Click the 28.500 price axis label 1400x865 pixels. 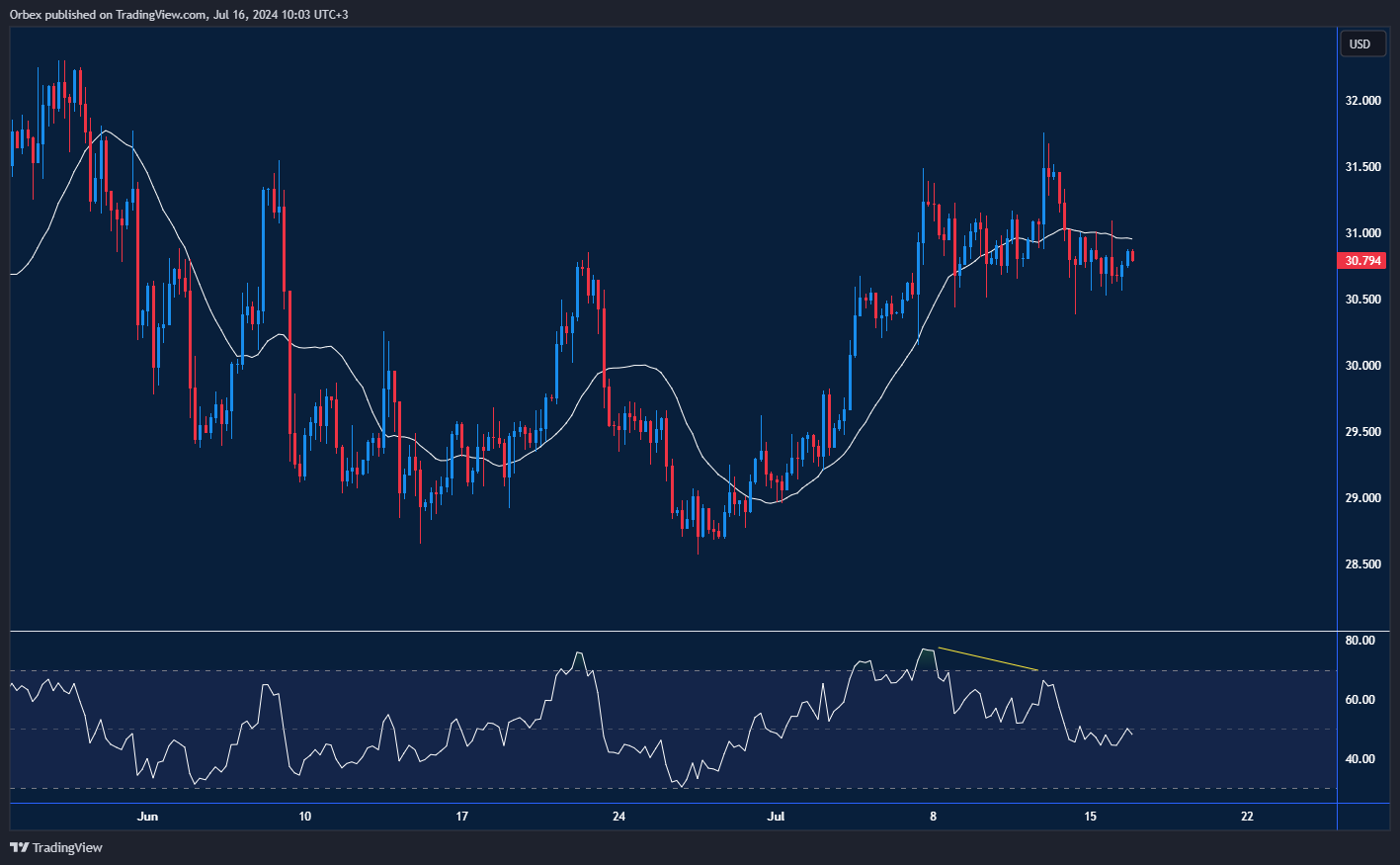point(1362,564)
